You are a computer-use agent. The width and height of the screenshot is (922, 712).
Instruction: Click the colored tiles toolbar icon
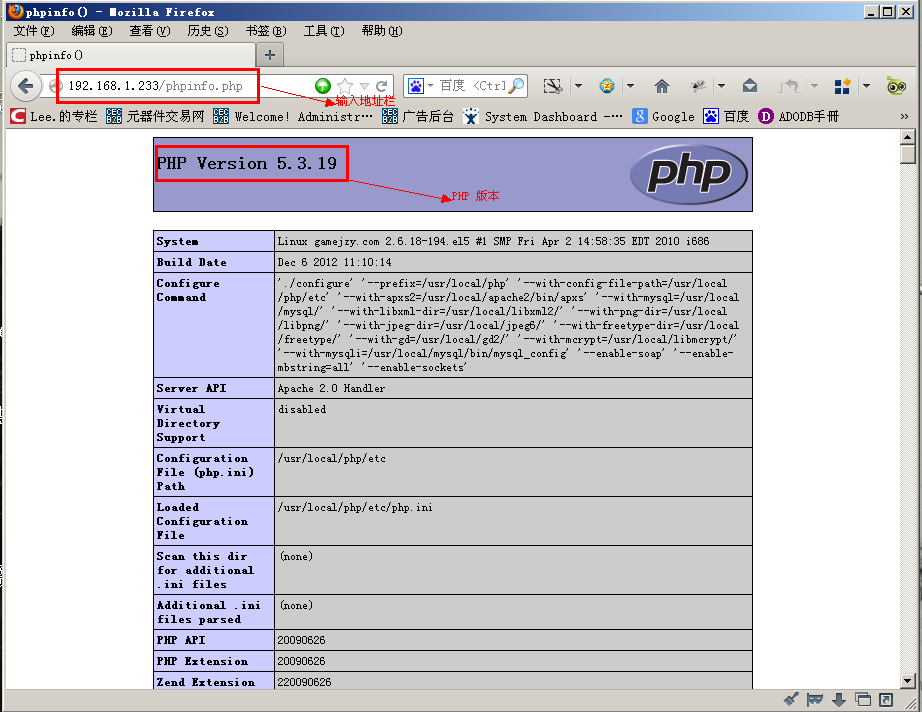click(x=842, y=86)
